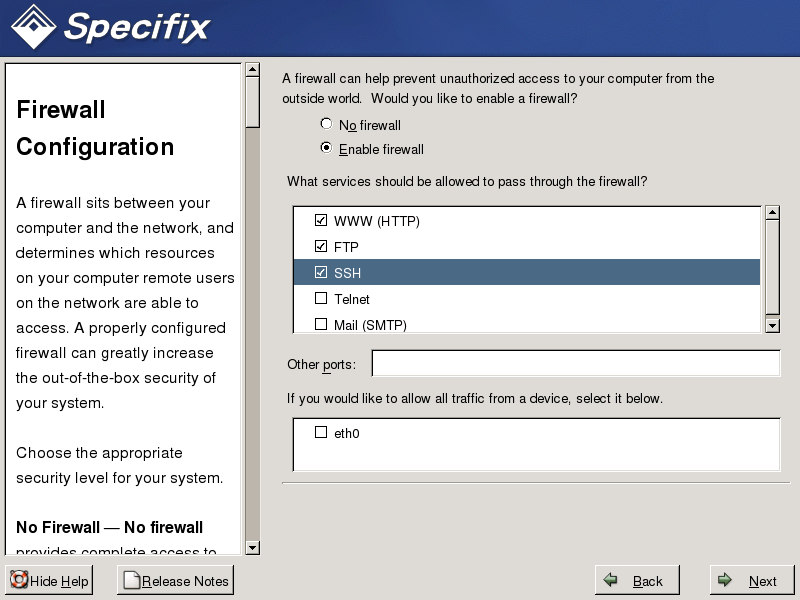This screenshot has height=600, width=800.
Task: Allow Telnet through the firewall
Action: (321, 298)
